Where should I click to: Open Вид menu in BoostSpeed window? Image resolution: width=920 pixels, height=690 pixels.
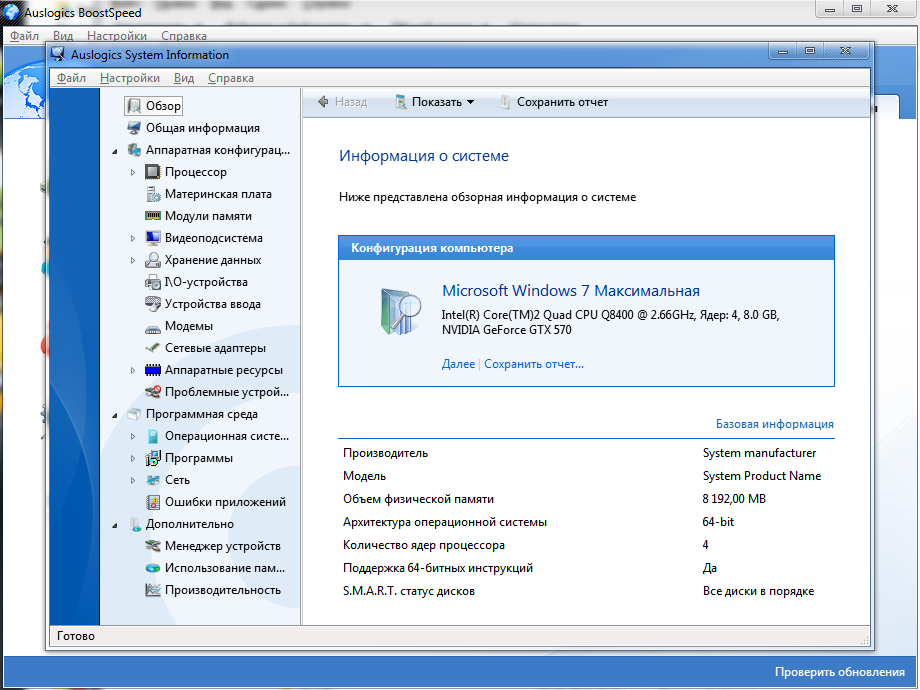click(x=63, y=36)
